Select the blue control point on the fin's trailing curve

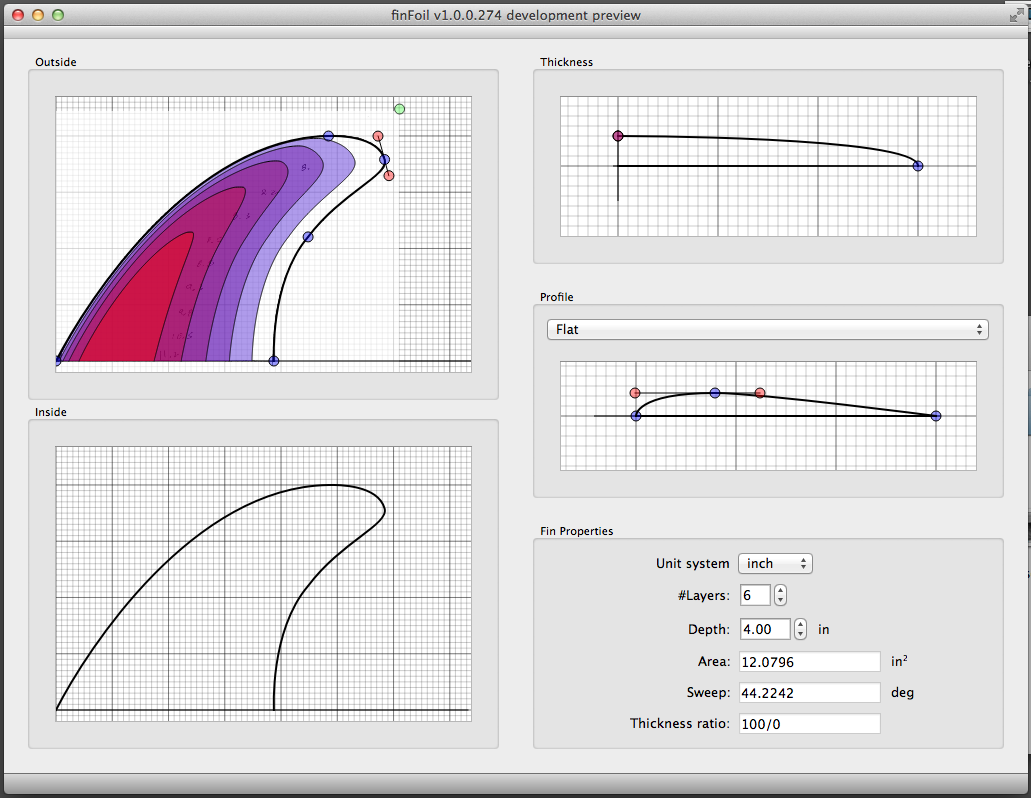[308, 236]
